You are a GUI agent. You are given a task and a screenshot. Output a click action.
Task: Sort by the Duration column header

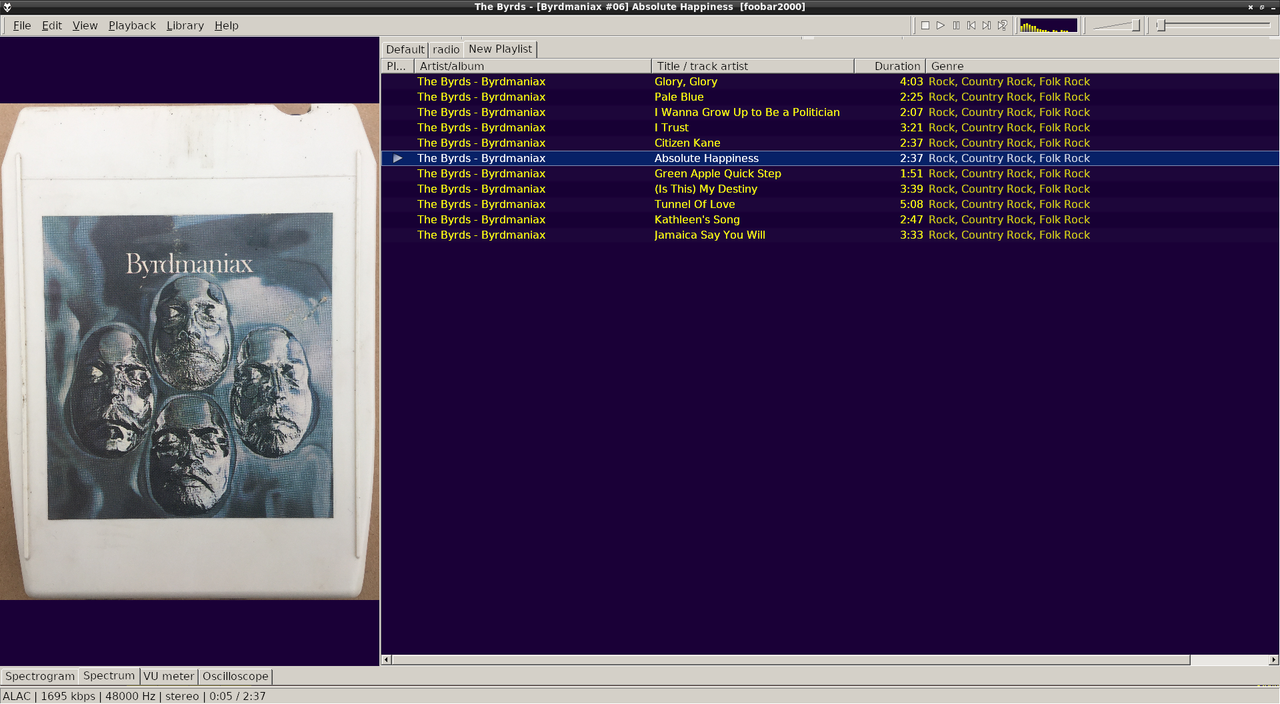tap(890, 66)
